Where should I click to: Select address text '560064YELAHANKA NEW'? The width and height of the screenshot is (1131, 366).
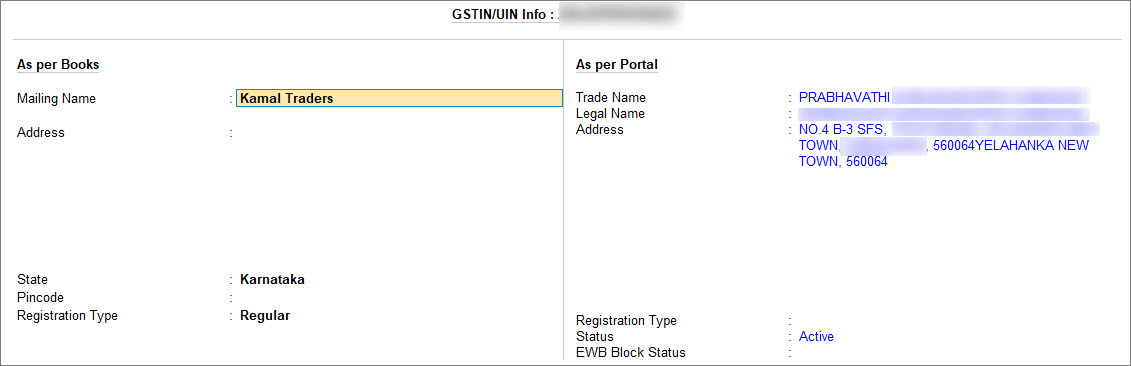coord(1011,146)
